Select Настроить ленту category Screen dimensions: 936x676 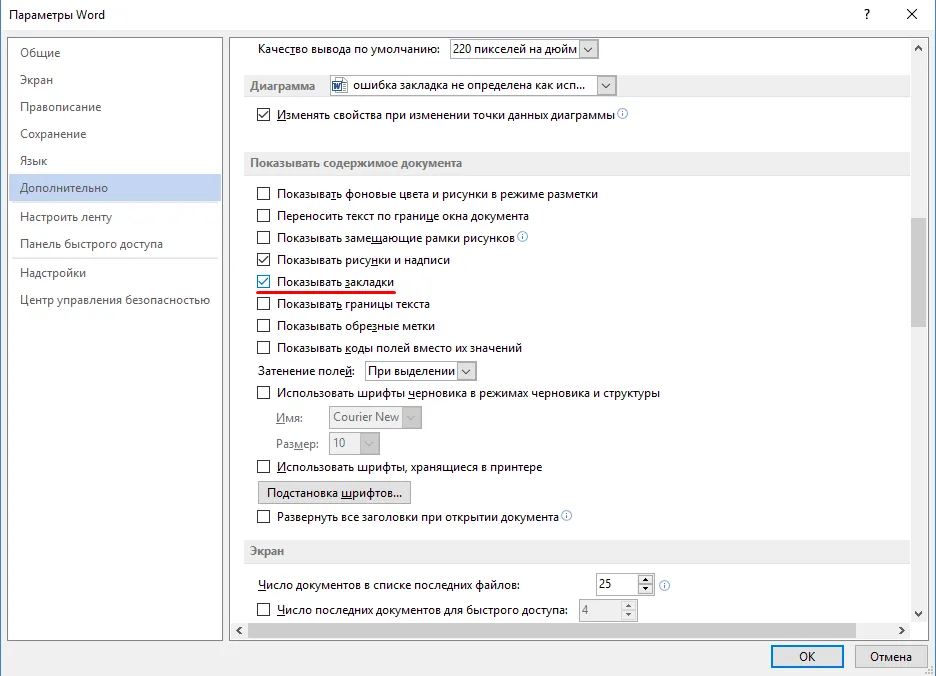coord(115,217)
